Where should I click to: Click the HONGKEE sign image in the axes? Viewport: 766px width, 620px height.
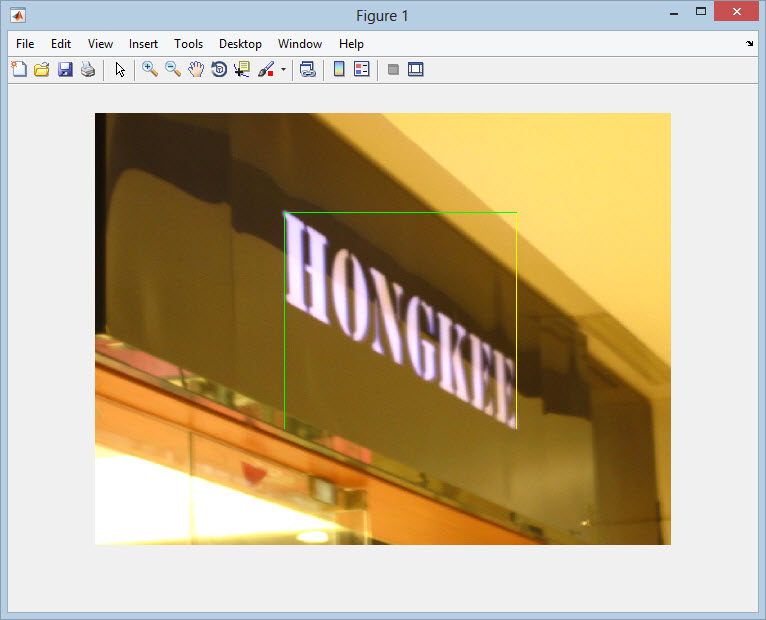click(x=383, y=329)
